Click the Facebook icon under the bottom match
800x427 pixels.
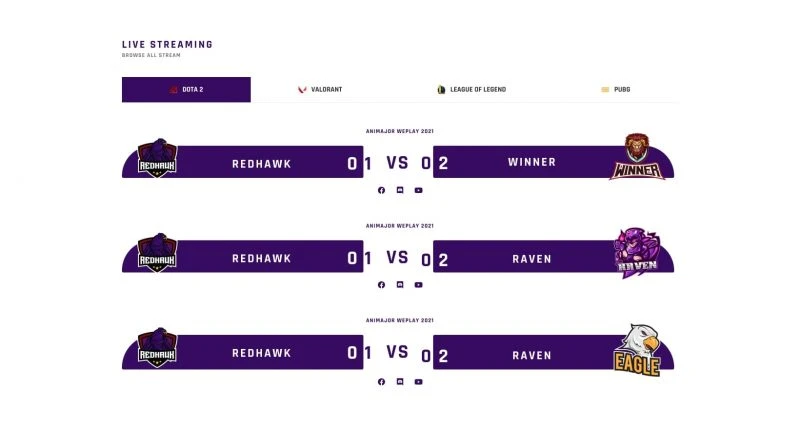[381, 381]
